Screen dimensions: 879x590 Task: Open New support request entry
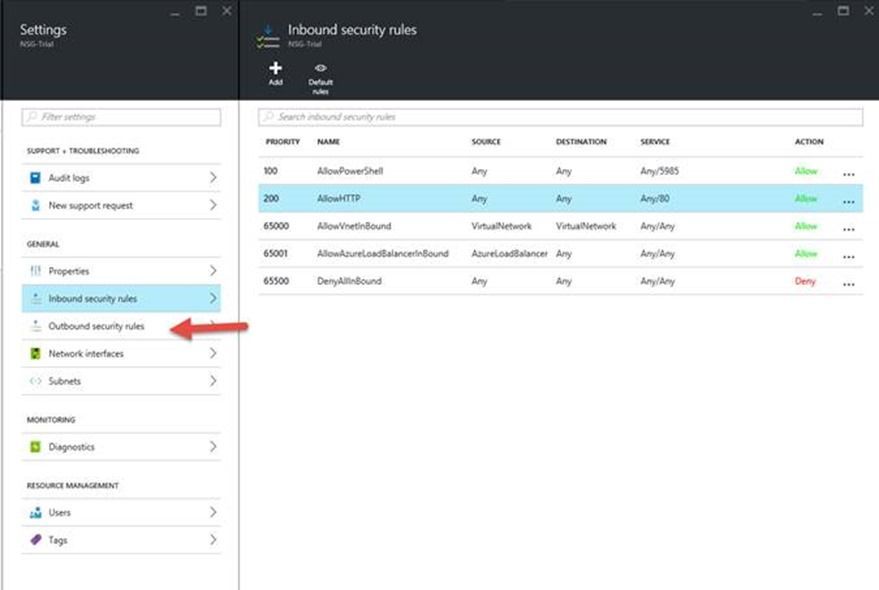[x=121, y=205]
